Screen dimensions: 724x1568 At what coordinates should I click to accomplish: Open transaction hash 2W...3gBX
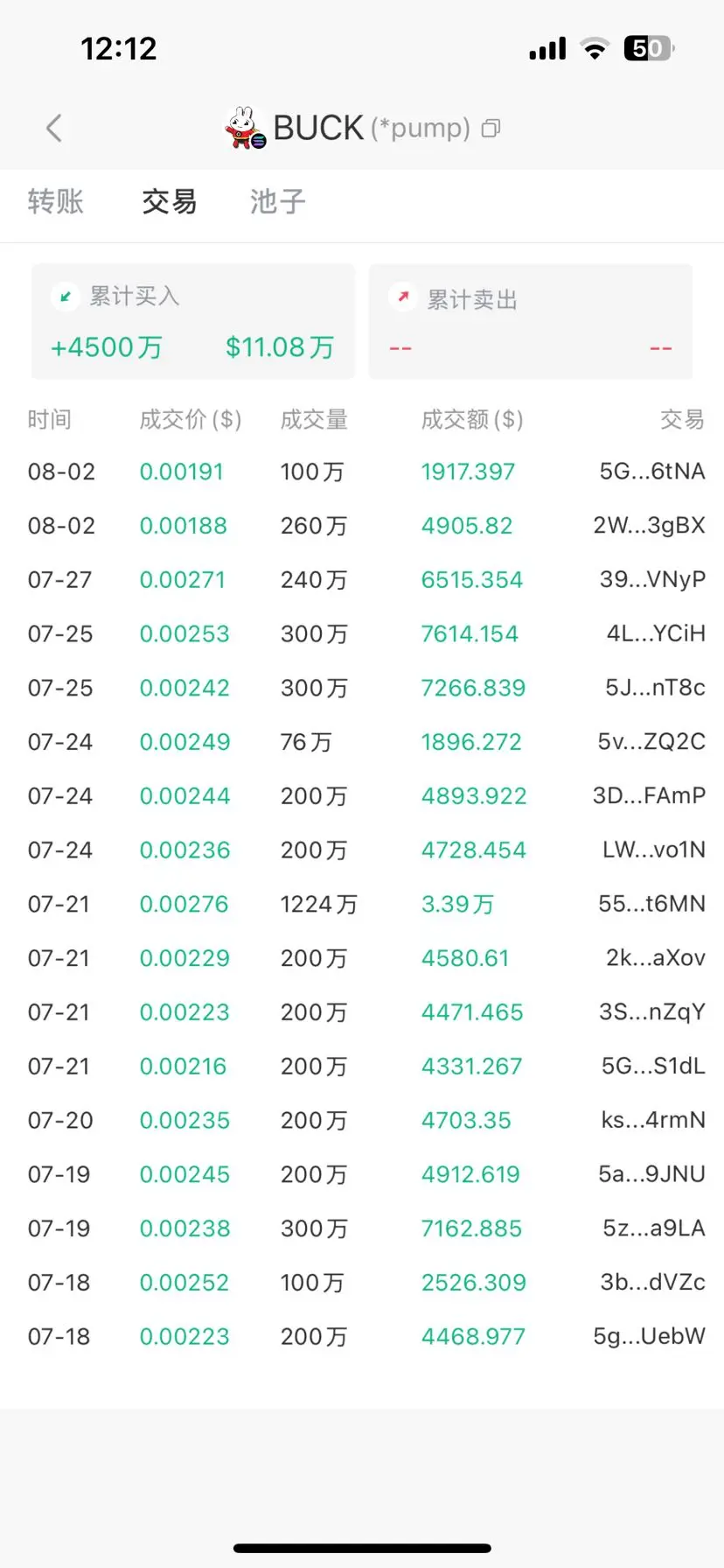[x=650, y=526]
